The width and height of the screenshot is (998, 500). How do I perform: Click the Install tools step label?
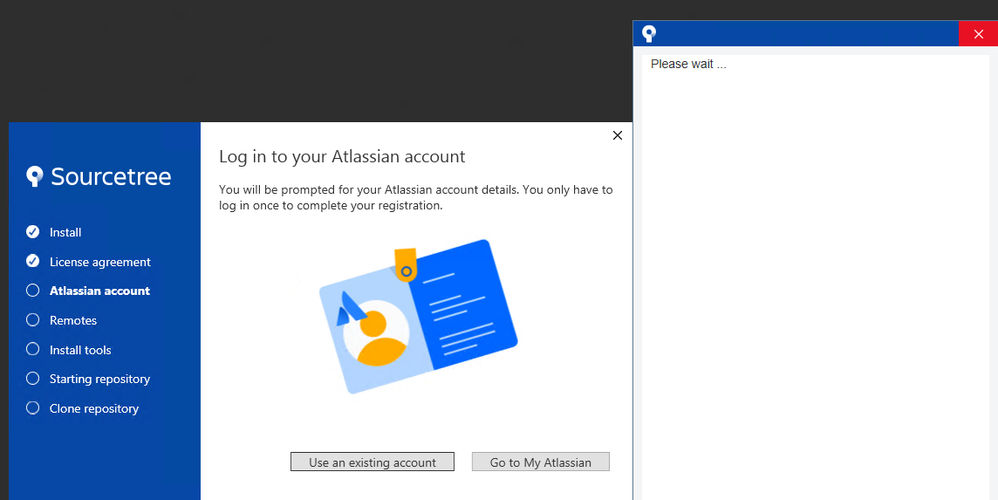(x=80, y=350)
